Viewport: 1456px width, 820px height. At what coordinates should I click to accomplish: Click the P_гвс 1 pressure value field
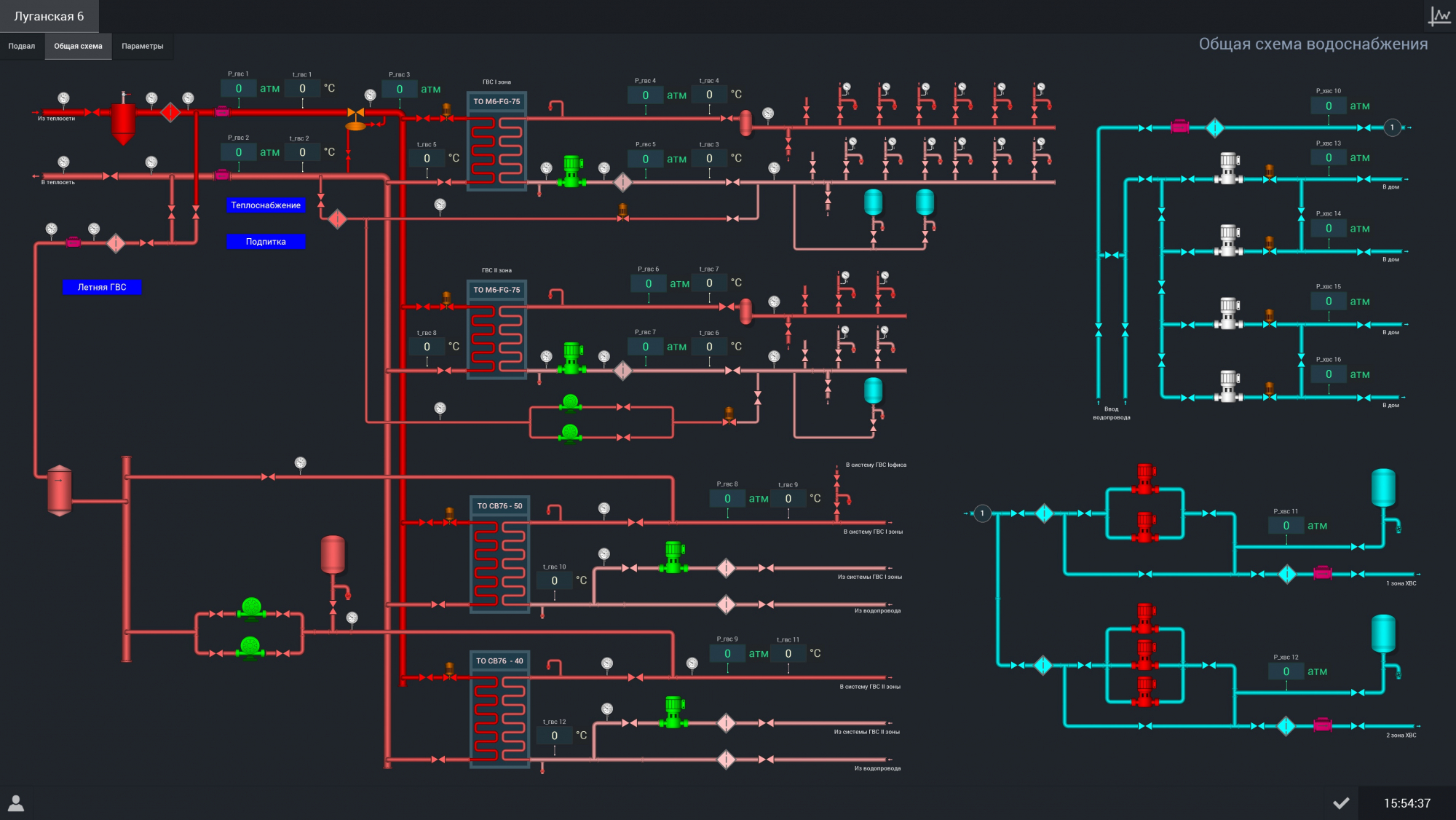tap(238, 89)
